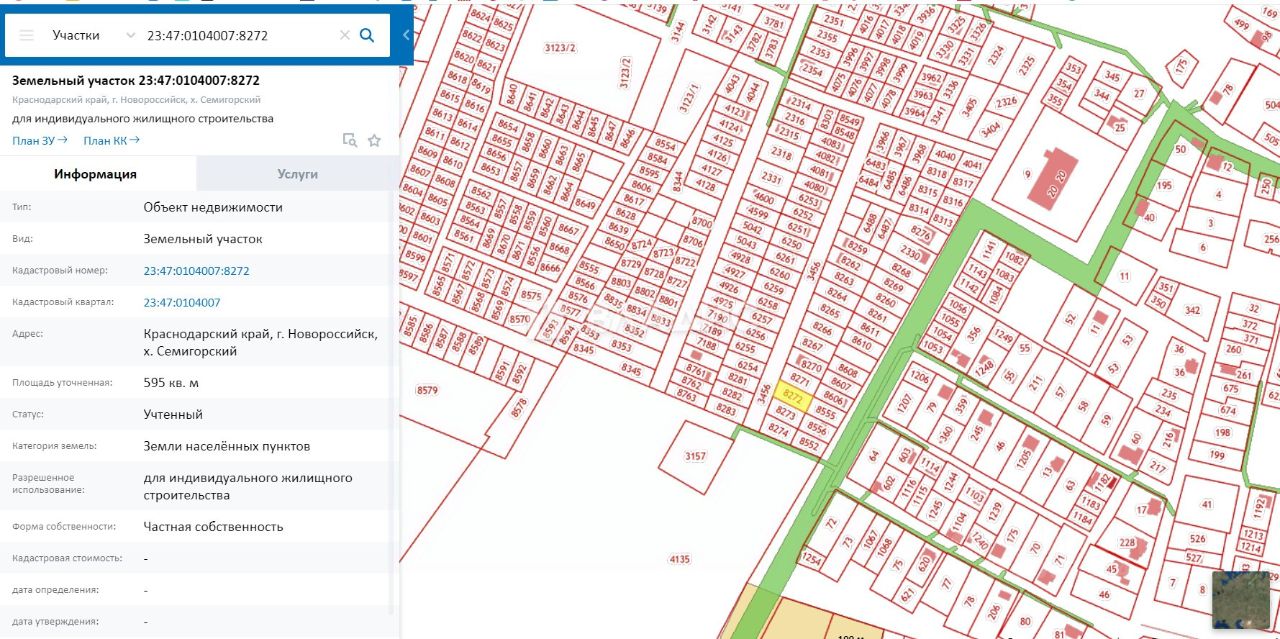1280x639 pixels.
Task: Select parcel 8579 on the map
Action: (427, 390)
